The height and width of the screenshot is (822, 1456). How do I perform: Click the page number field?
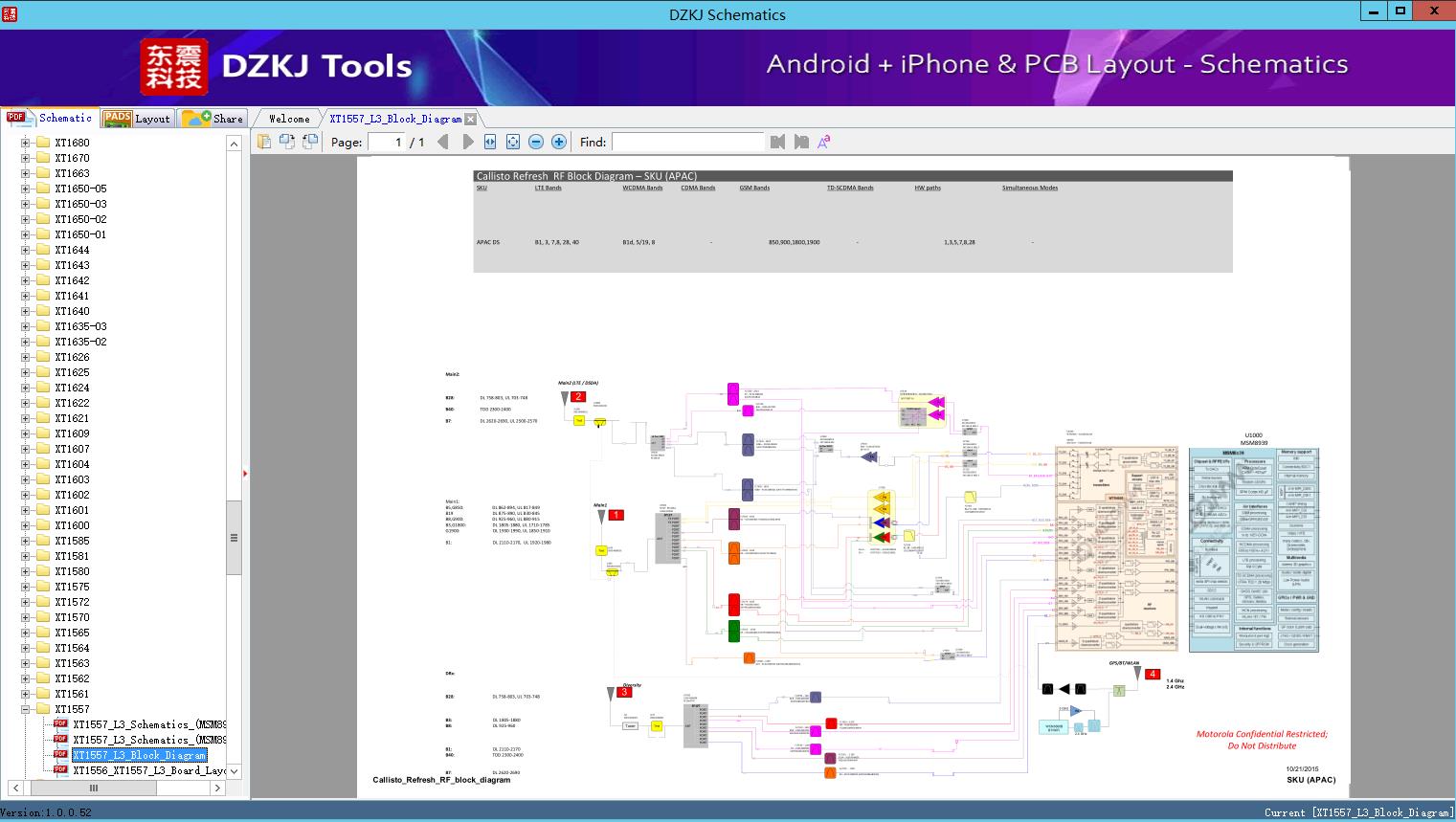point(386,142)
